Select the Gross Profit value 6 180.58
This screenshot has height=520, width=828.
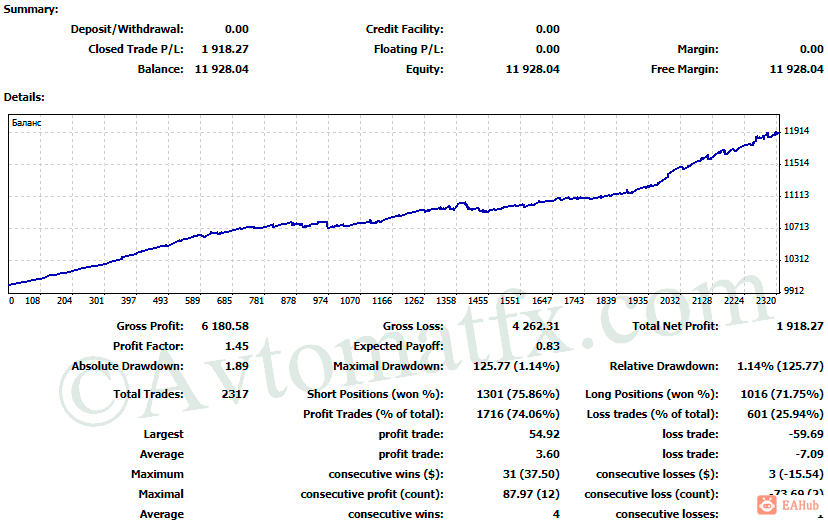tap(225, 326)
